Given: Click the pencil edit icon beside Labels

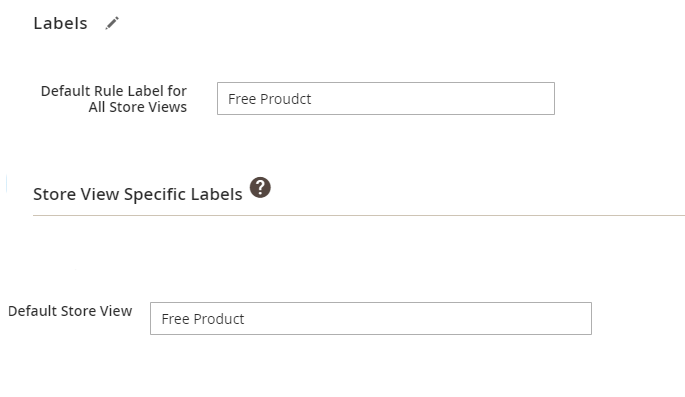Looking at the screenshot, I should pos(112,23).
